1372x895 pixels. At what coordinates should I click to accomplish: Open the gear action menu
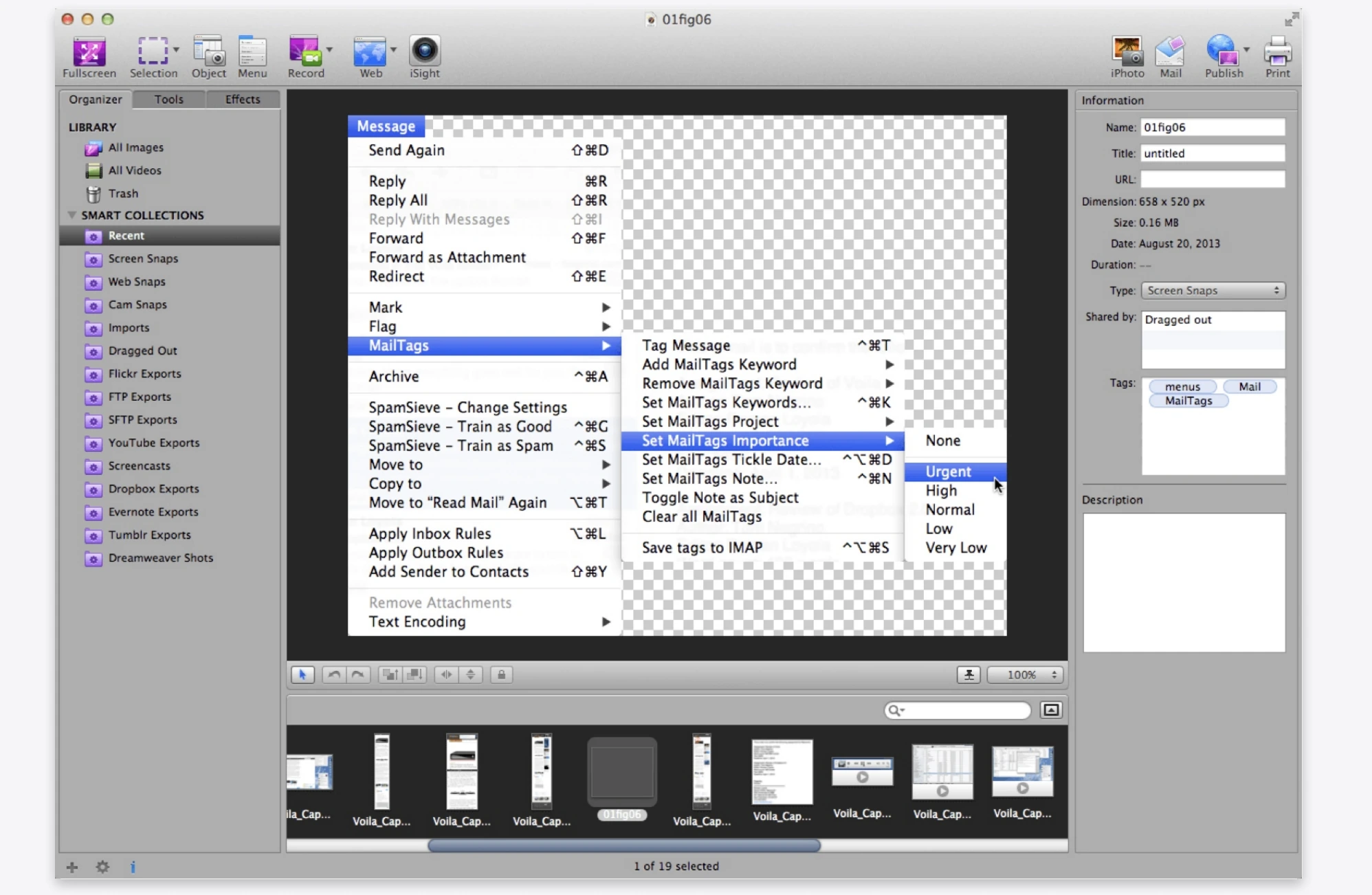(103, 867)
